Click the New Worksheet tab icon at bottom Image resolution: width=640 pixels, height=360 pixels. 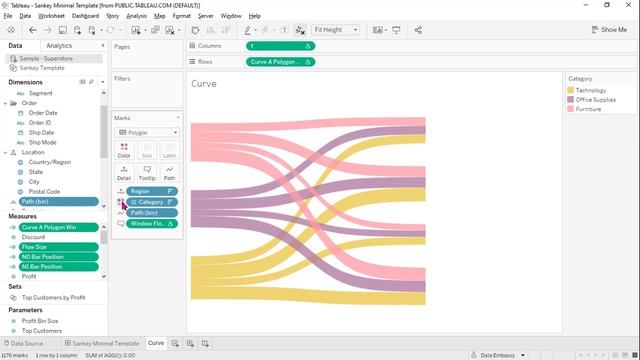(x=175, y=343)
